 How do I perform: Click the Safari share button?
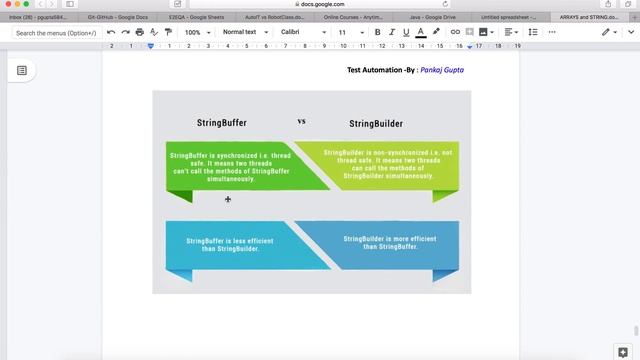[608, 4]
